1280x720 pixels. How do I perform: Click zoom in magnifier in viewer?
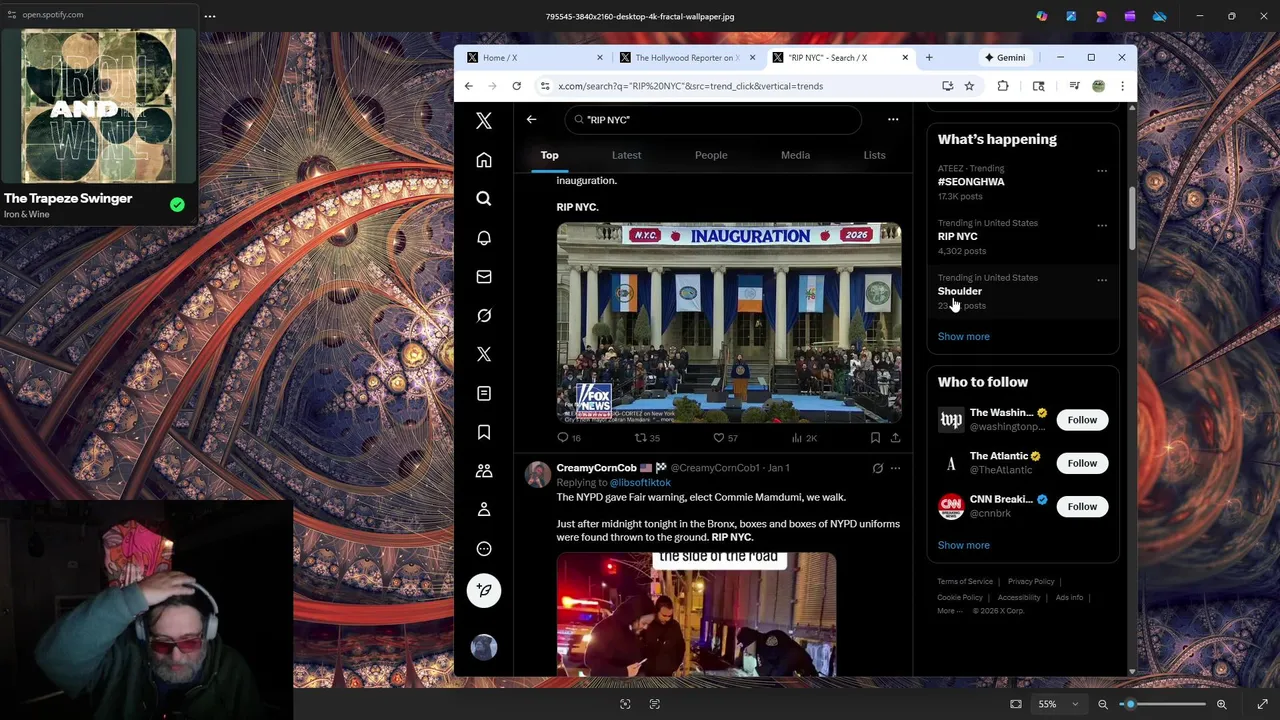tap(1221, 704)
